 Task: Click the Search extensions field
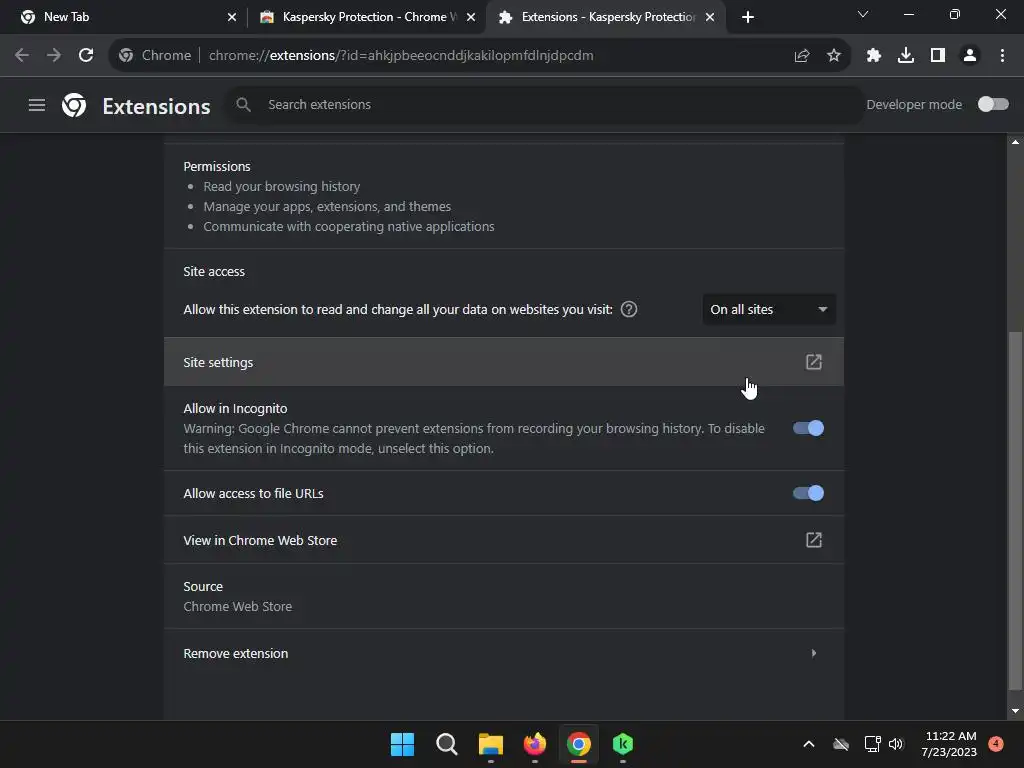coord(545,104)
